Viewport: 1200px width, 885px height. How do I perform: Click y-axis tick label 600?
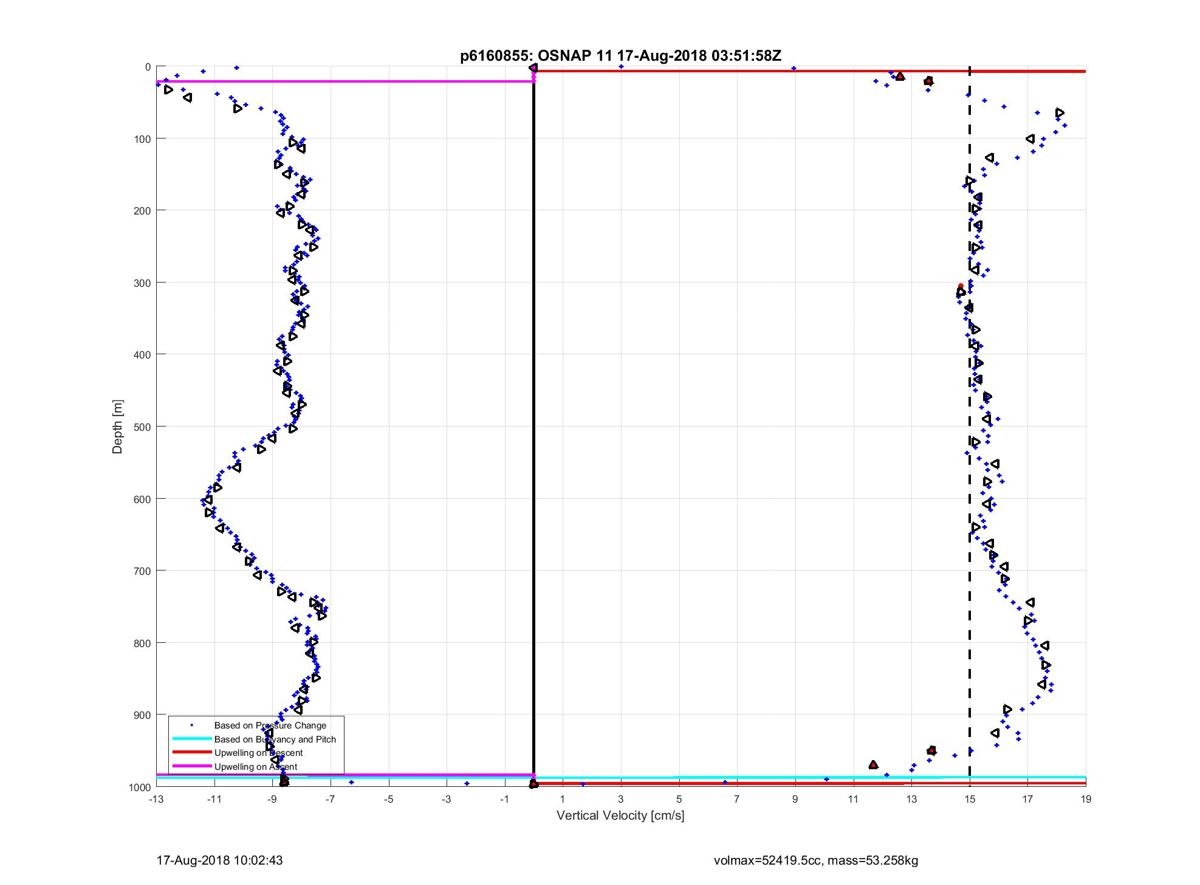(x=140, y=499)
